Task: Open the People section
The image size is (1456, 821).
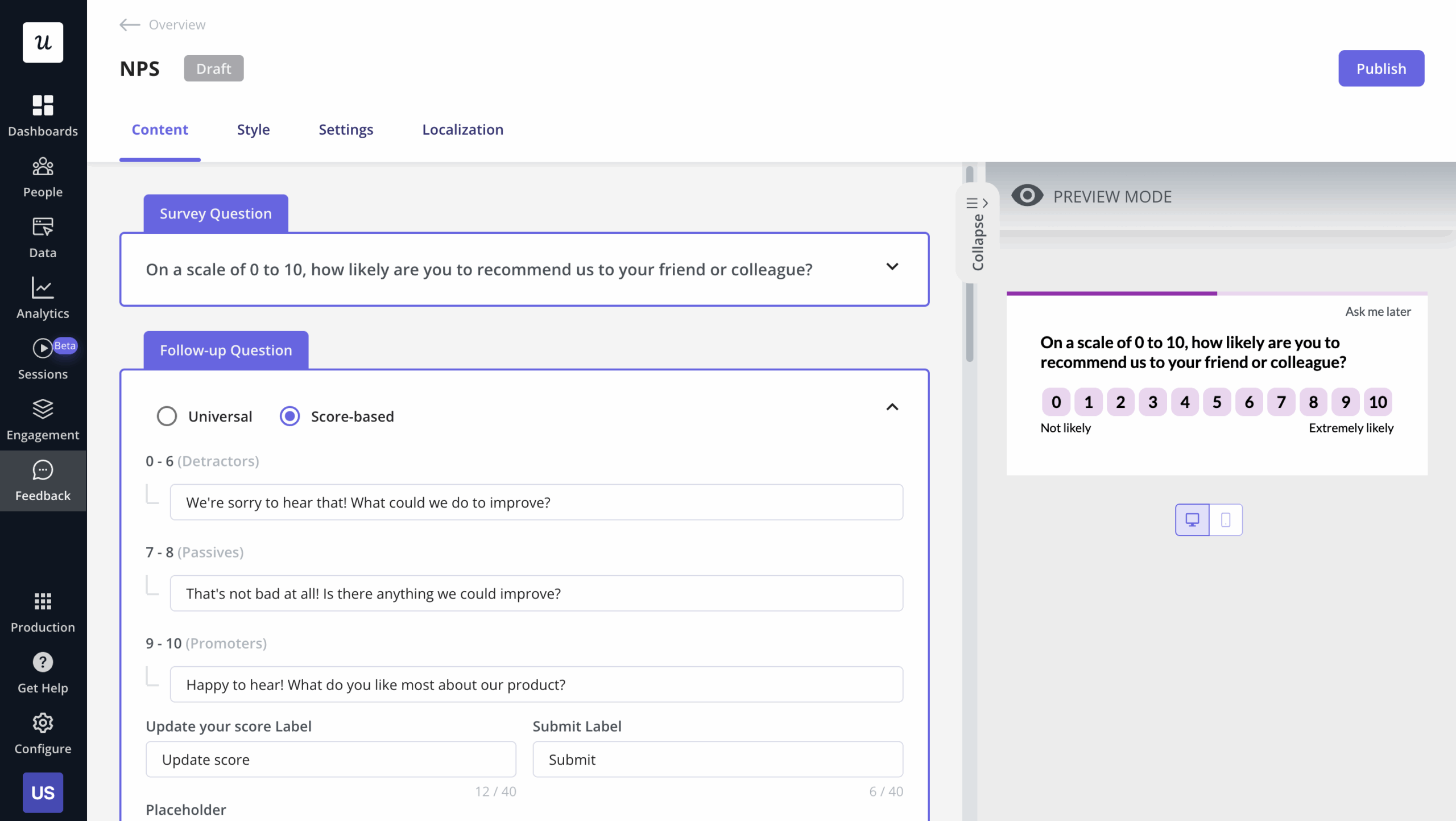Action: 43,178
